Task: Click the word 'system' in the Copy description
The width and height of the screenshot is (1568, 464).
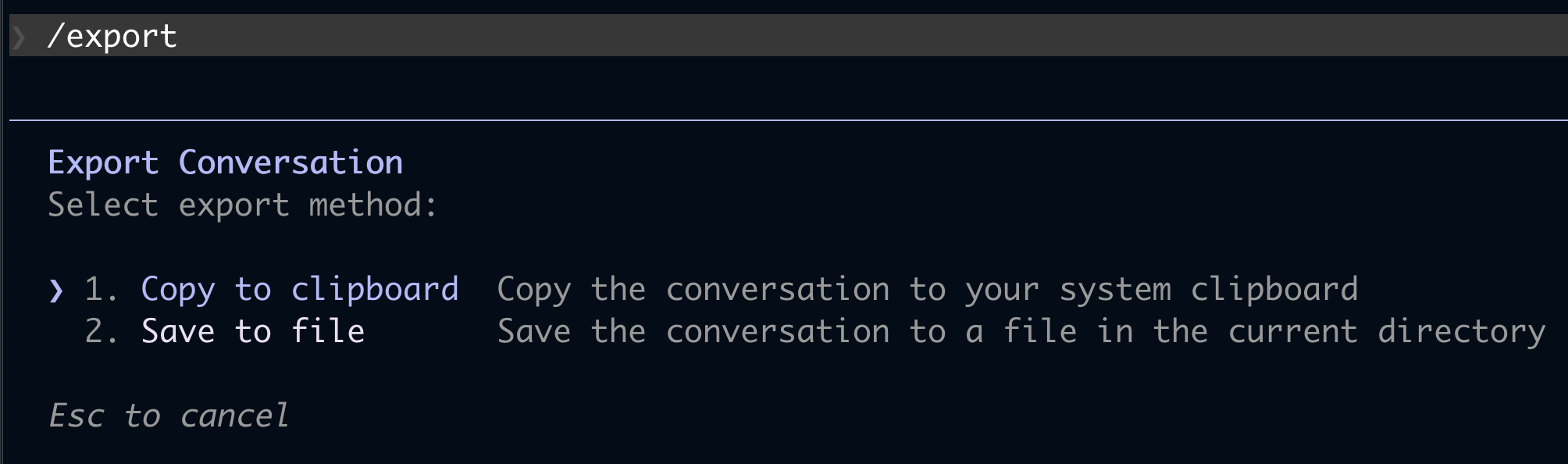Action: click(x=1115, y=291)
